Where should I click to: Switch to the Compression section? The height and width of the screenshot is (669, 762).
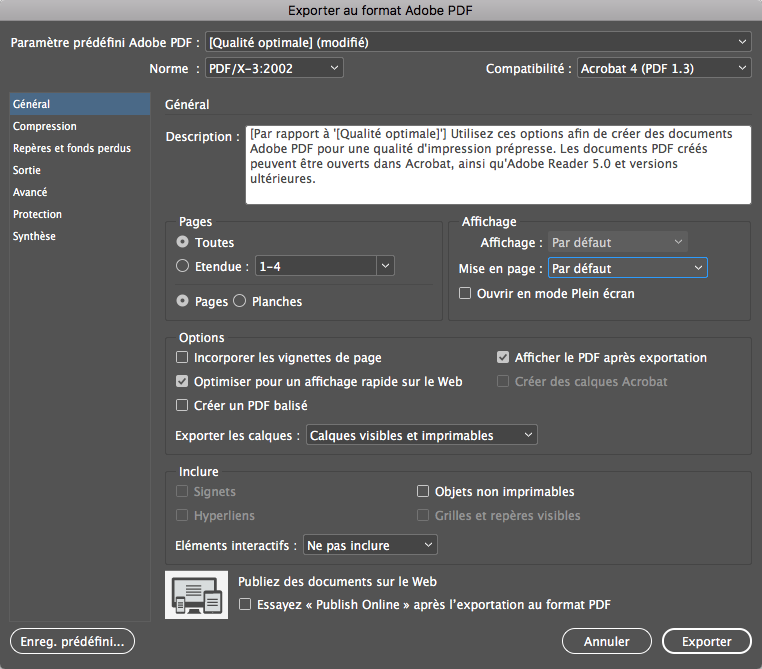[x=45, y=127]
